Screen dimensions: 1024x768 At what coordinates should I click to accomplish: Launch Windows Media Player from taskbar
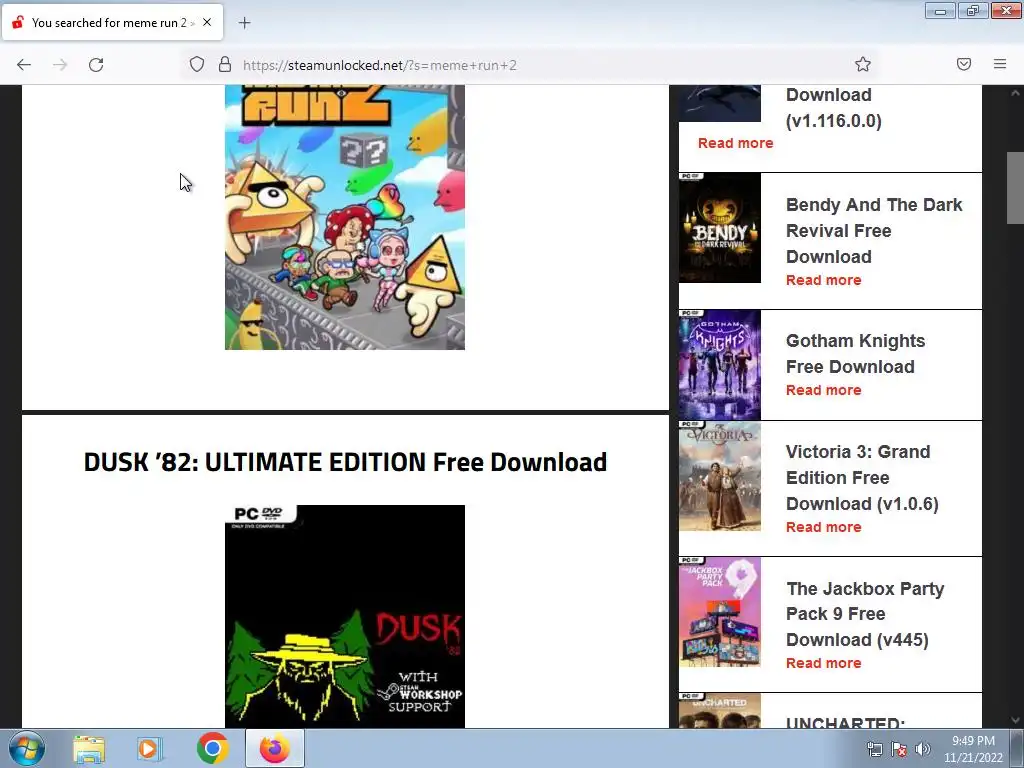pos(150,748)
